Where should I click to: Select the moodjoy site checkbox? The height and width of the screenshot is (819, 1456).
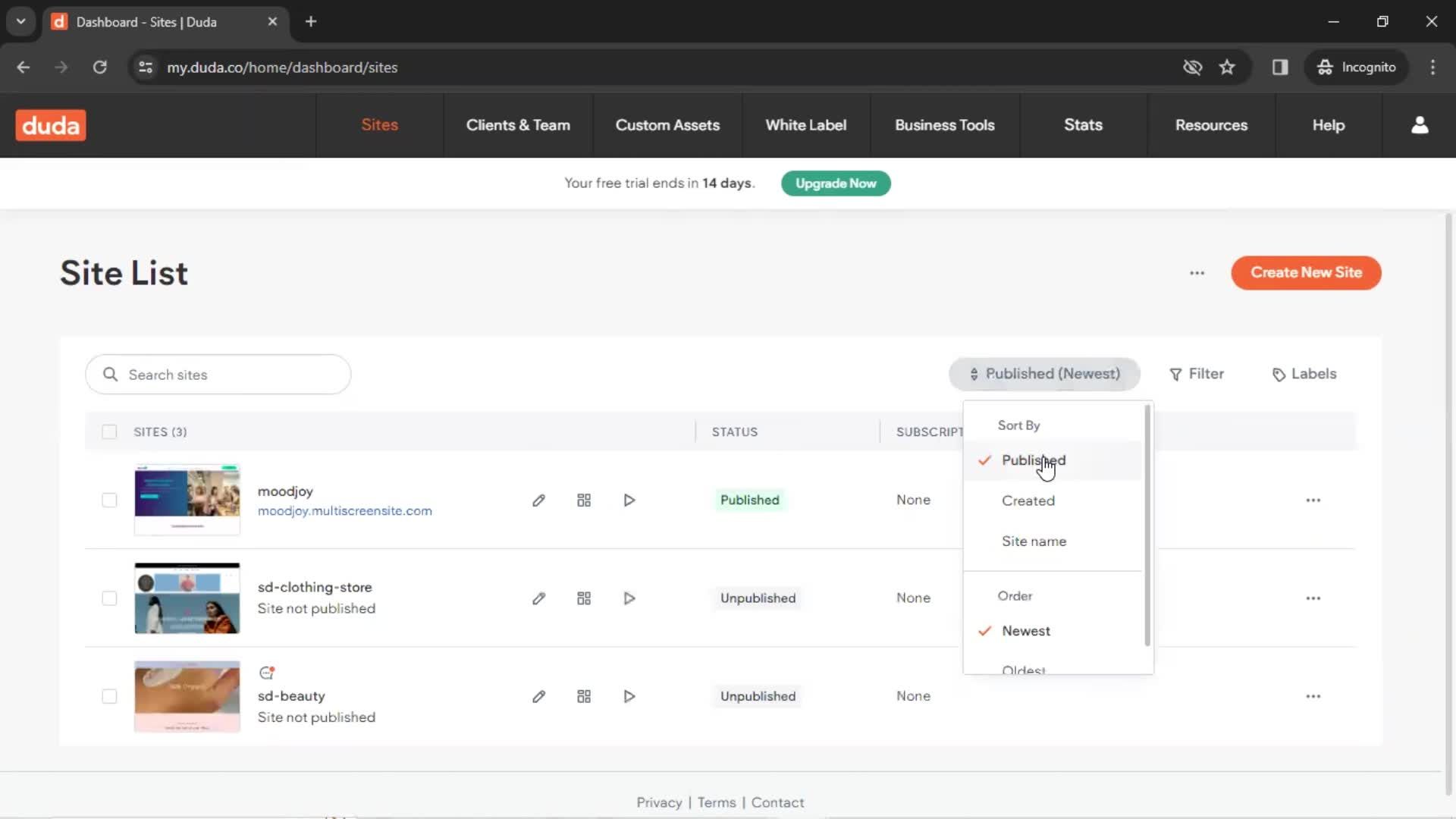pos(109,500)
